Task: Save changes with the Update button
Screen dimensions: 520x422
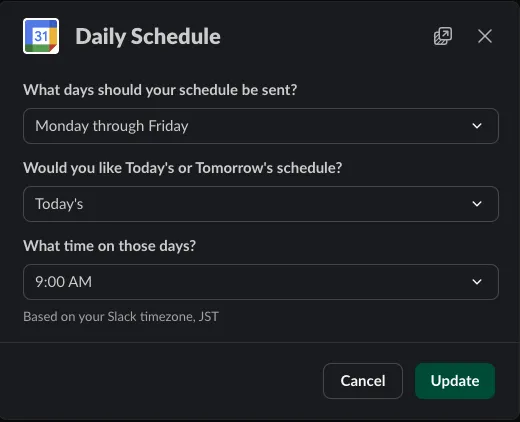Action: [455, 381]
